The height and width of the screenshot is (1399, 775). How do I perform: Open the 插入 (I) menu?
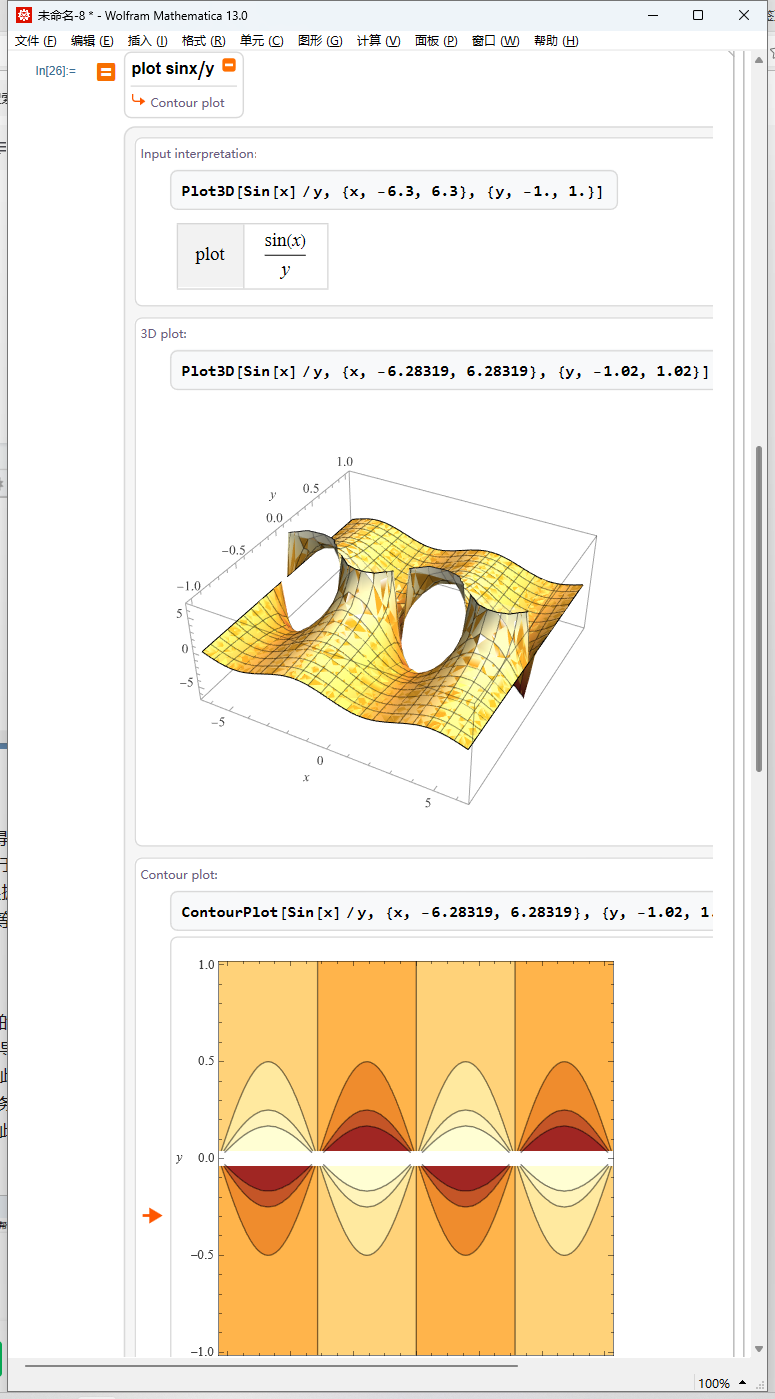click(148, 41)
